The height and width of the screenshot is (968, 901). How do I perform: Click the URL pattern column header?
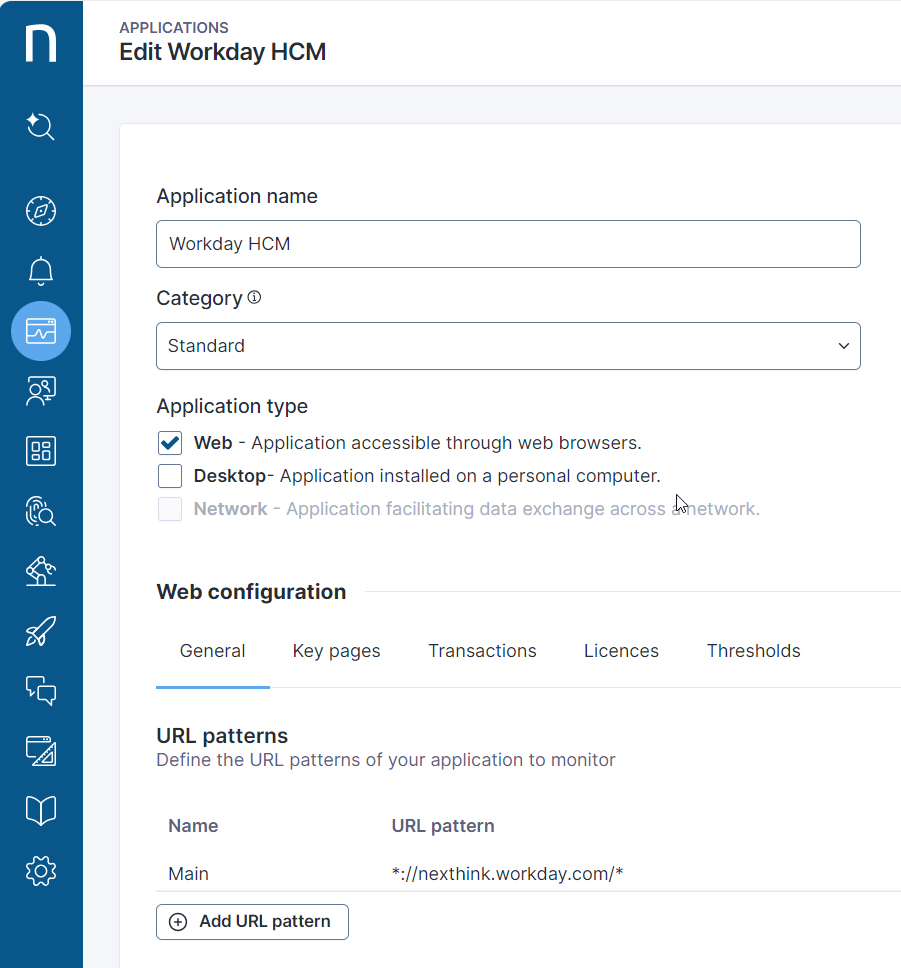click(x=443, y=826)
